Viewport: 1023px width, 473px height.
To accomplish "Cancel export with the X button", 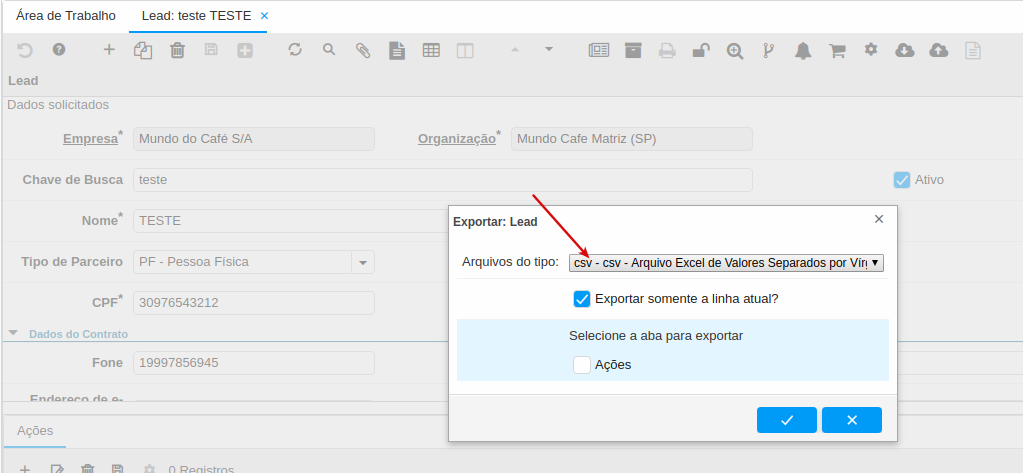I will tap(852, 420).
